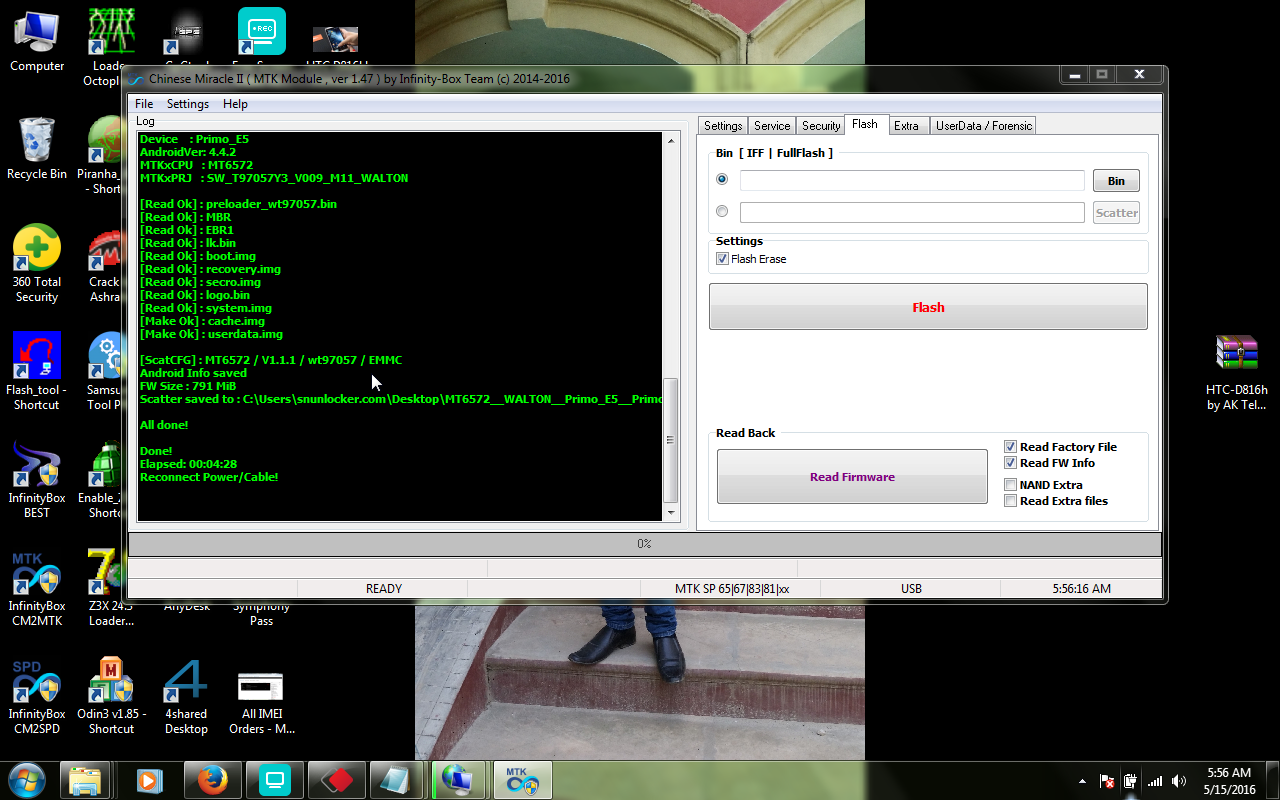Toggle Read FW Info checkbox
This screenshot has height=800, width=1280.
1011,463
